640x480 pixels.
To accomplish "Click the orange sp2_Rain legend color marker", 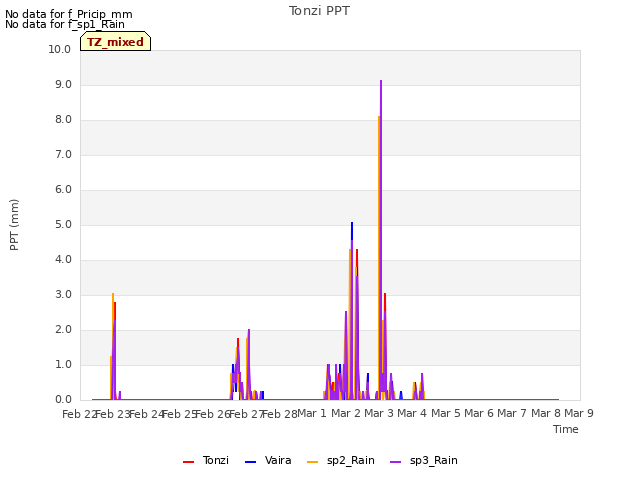I will click(x=313, y=462).
